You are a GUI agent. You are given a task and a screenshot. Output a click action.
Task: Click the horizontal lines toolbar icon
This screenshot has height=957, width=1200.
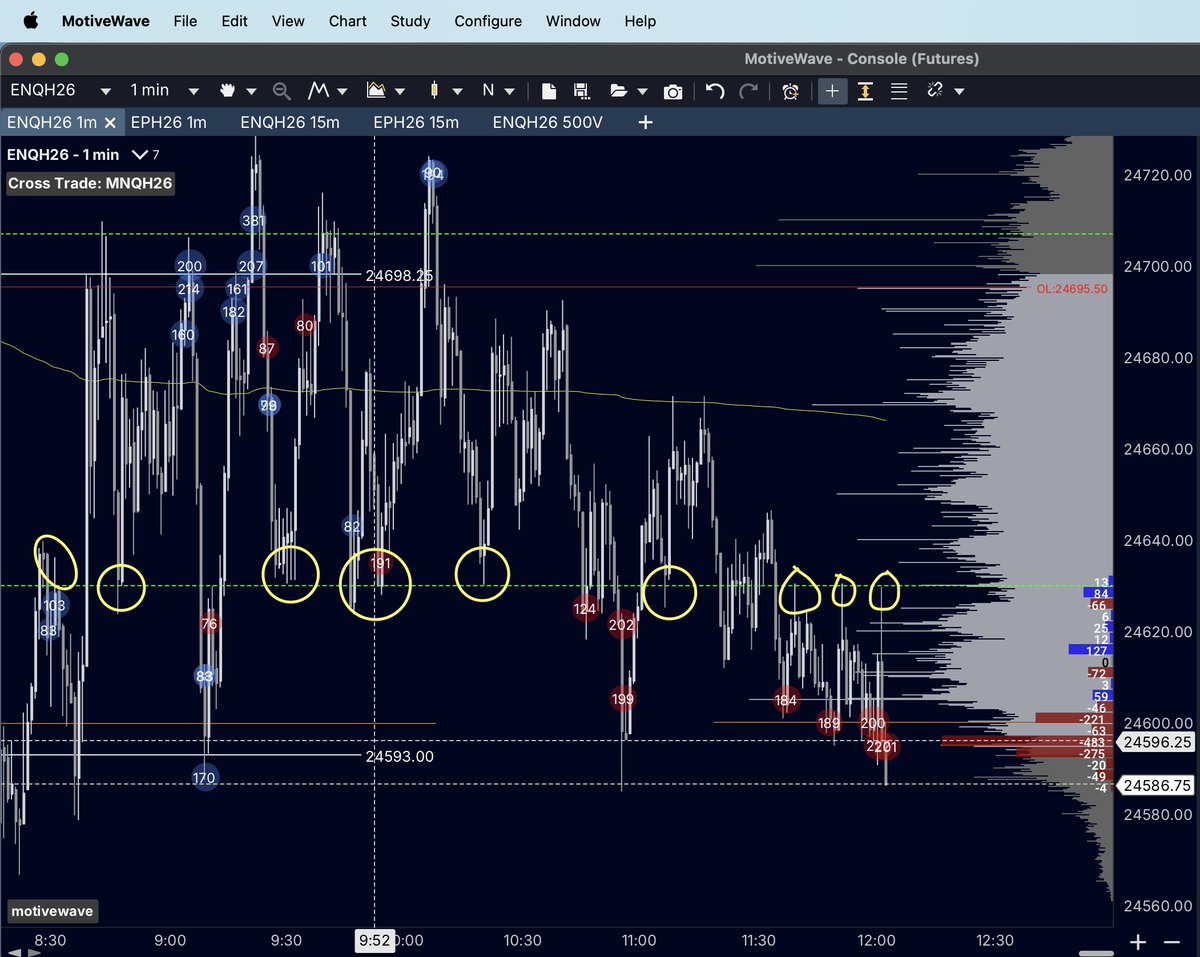[899, 91]
